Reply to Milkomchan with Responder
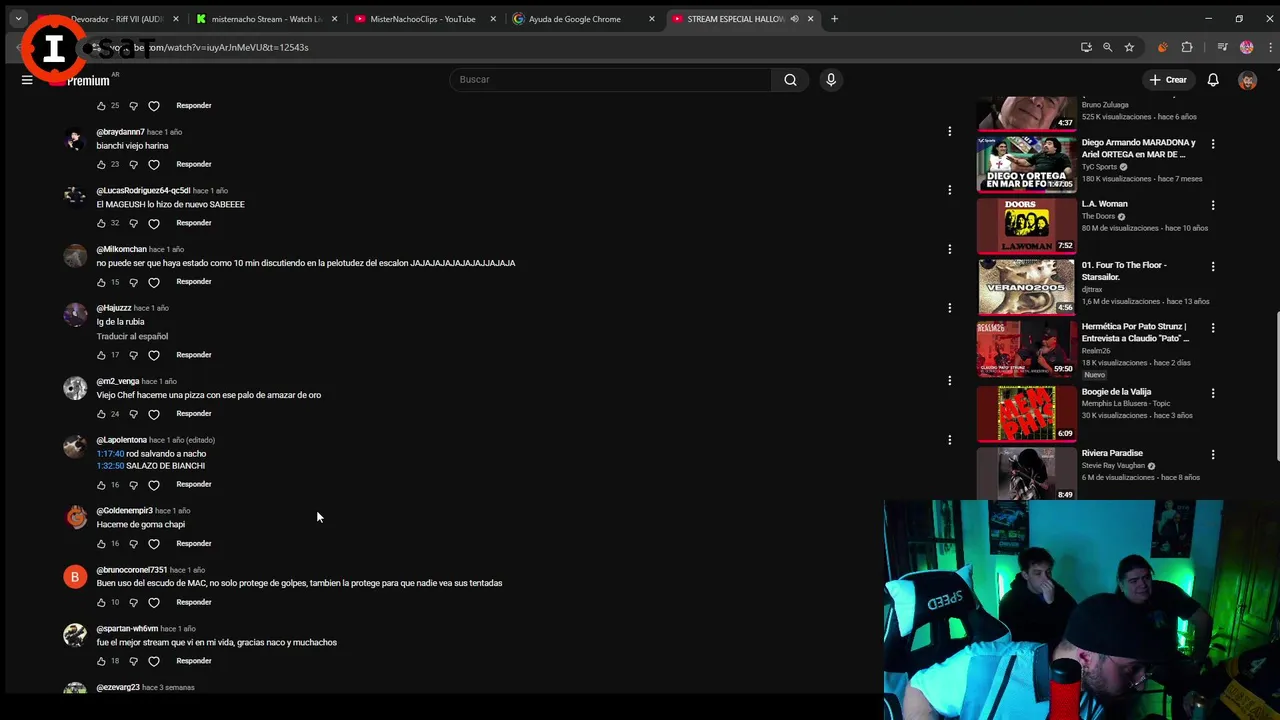This screenshot has width=1280, height=720. (194, 282)
